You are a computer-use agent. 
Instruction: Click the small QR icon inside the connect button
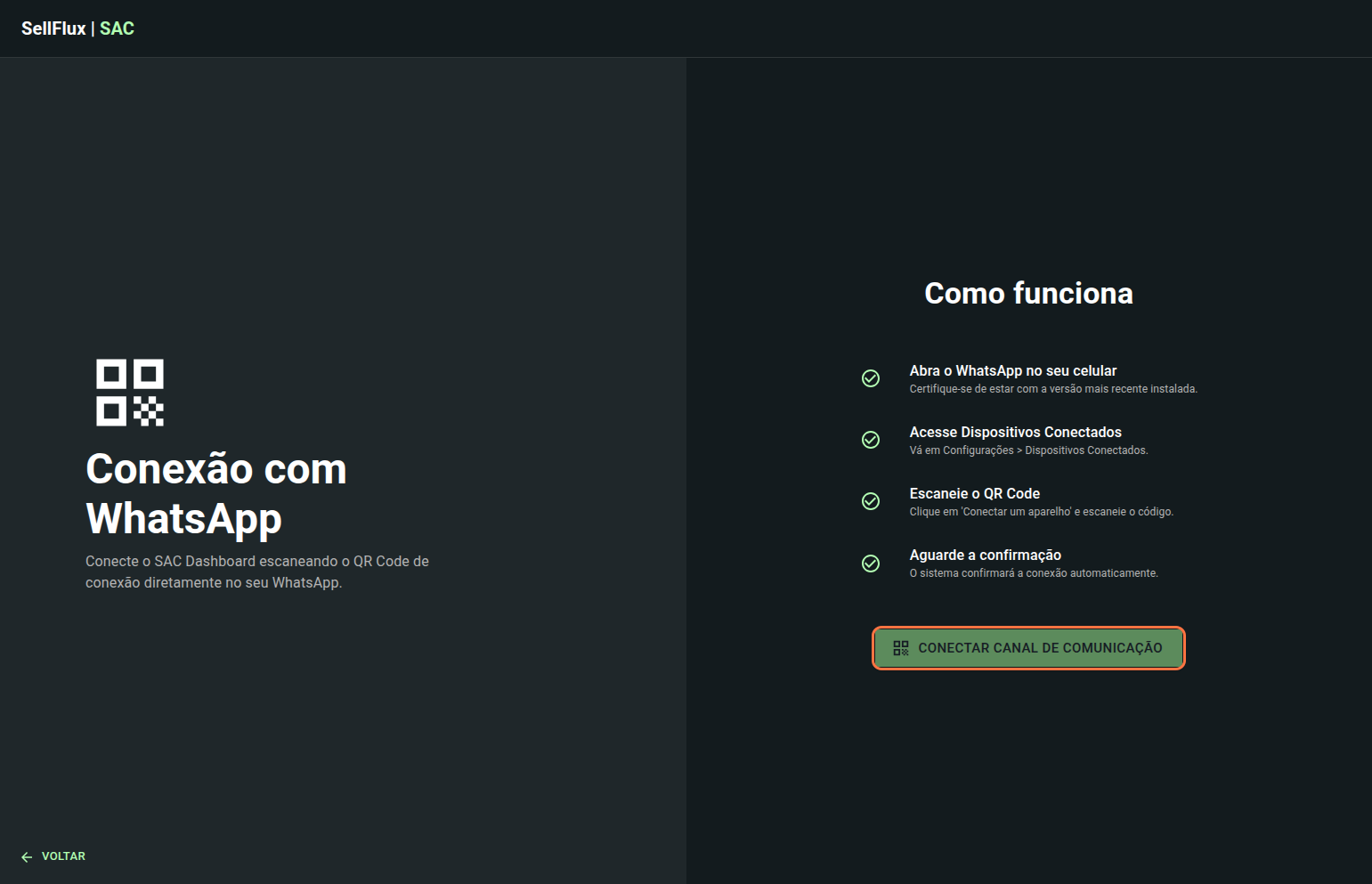[901, 648]
